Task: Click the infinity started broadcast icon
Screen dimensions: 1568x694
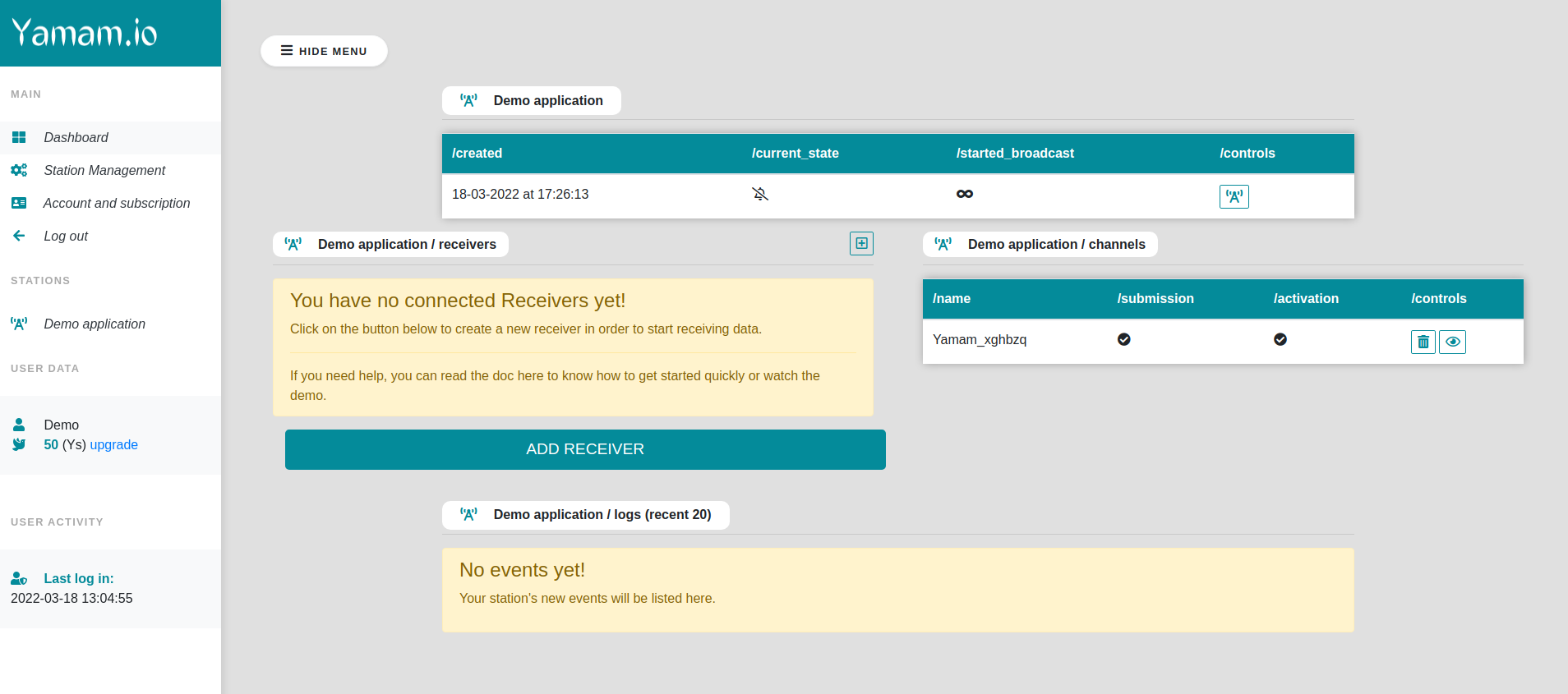Action: (x=965, y=194)
